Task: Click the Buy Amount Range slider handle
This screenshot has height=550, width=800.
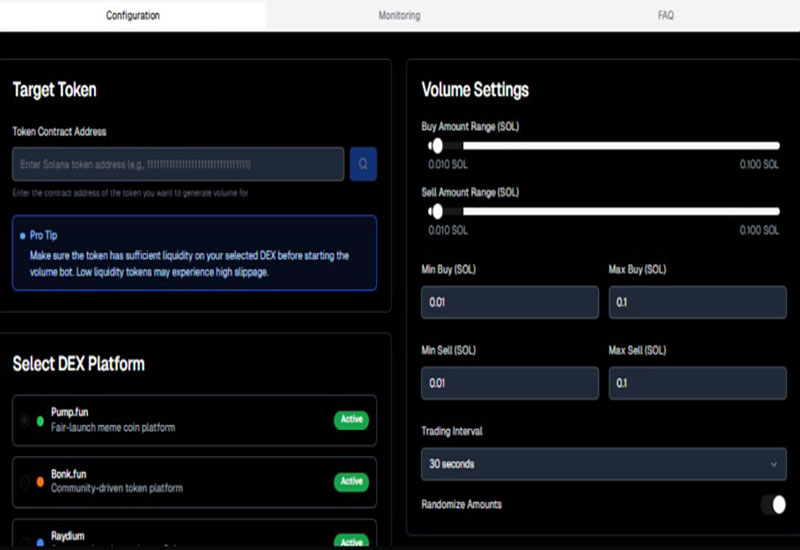Action: pyautogui.click(x=436, y=145)
